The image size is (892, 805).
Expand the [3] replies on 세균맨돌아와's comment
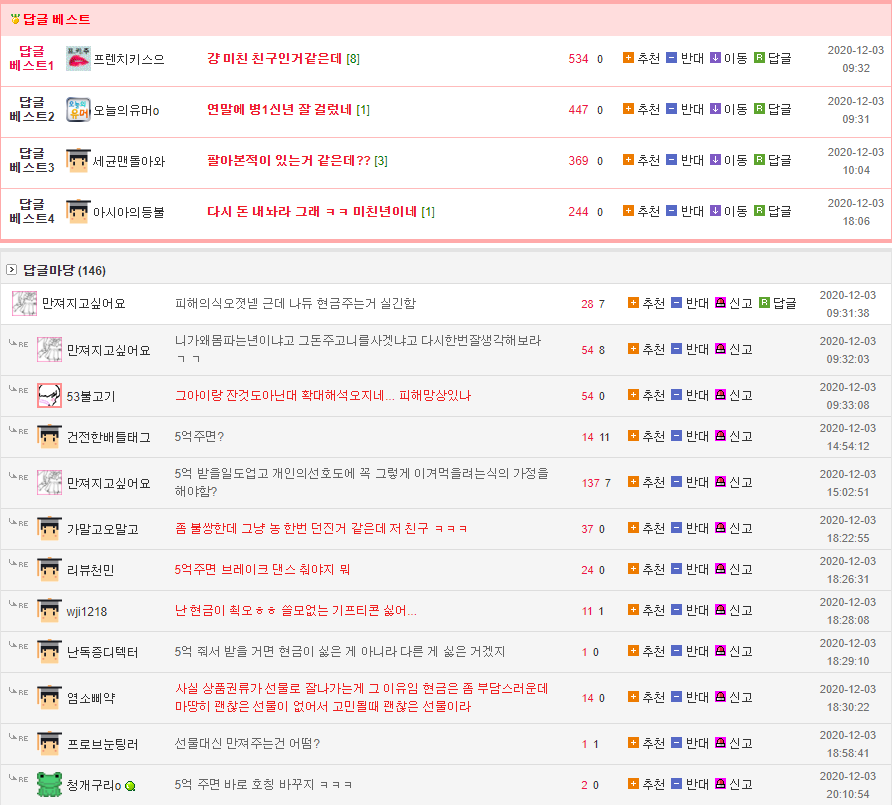tap(380, 161)
